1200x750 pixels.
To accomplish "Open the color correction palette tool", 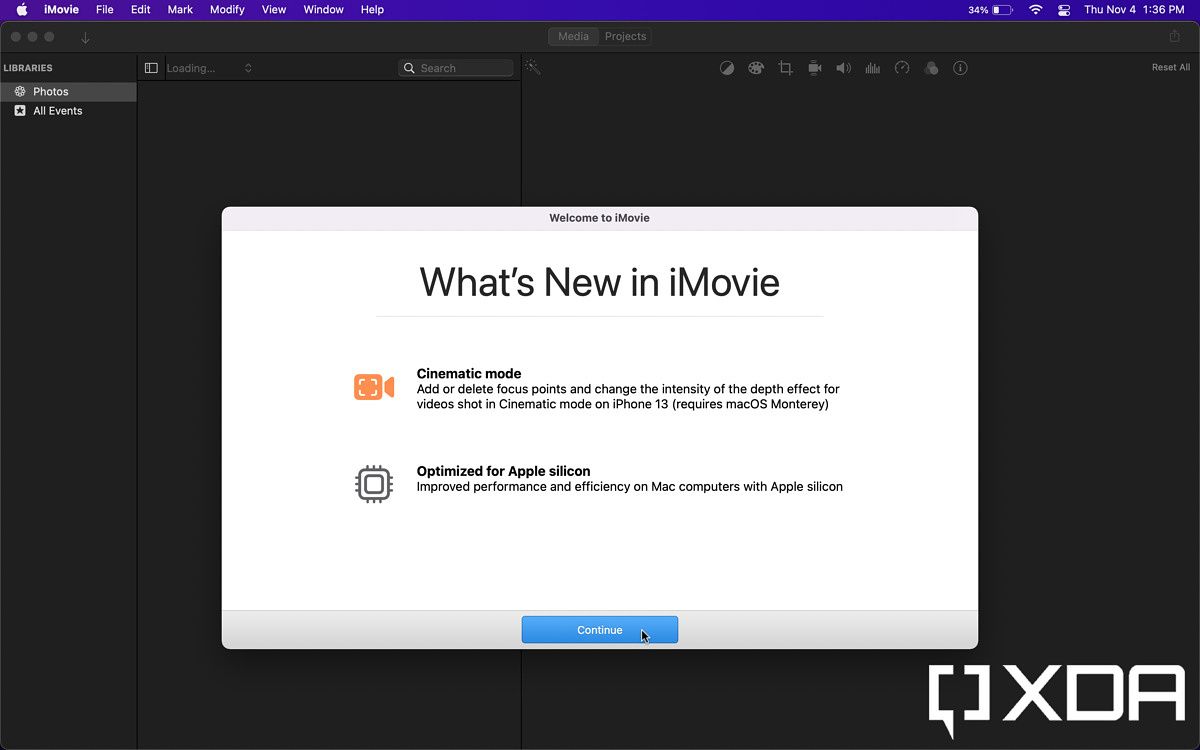I will [756, 68].
